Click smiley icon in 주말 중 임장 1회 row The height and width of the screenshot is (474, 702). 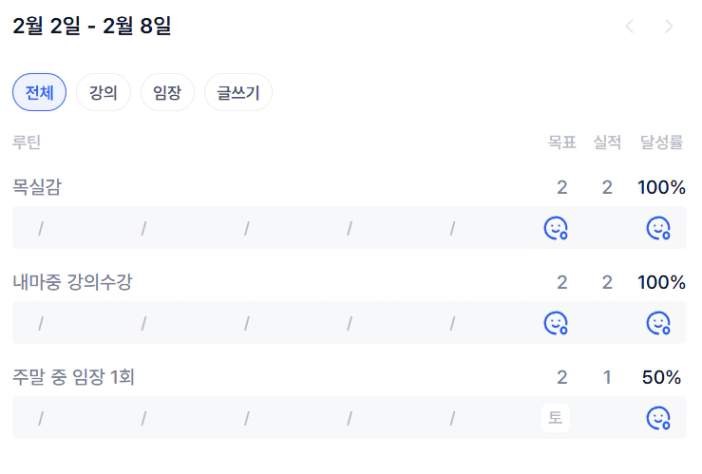pos(658,418)
